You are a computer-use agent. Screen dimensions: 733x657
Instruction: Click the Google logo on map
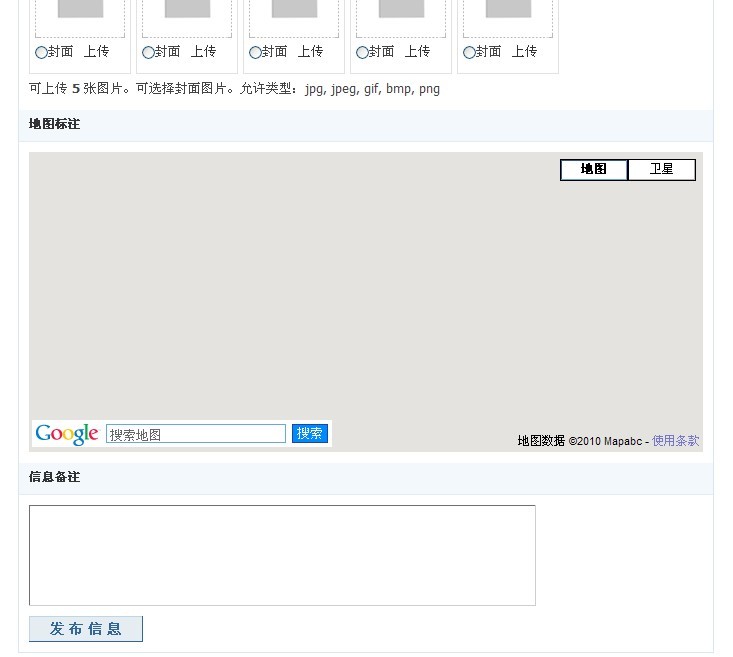(x=67, y=434)
